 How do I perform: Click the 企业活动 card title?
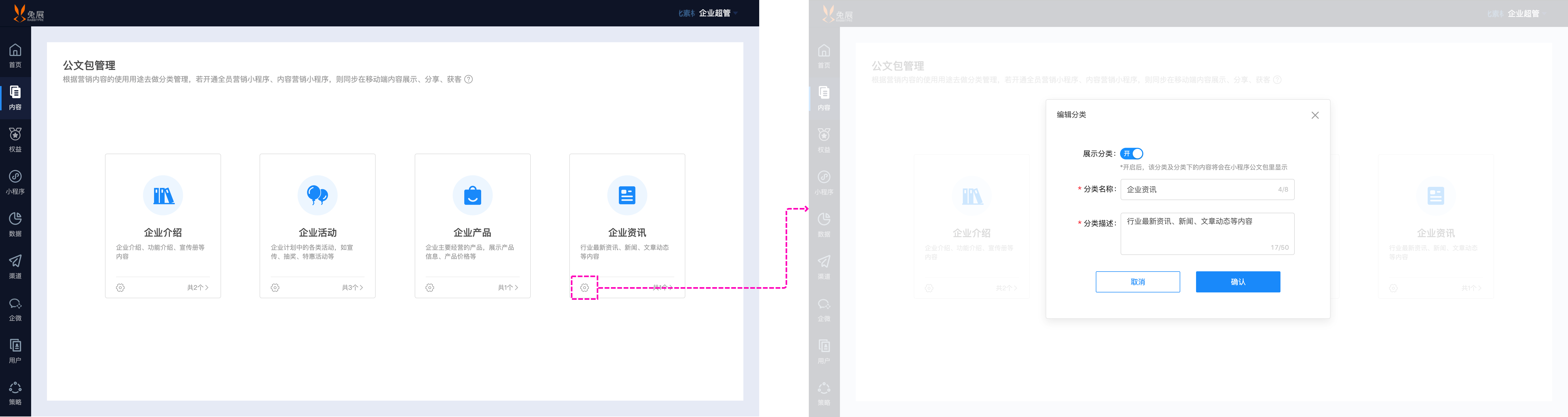coord(318,233)
